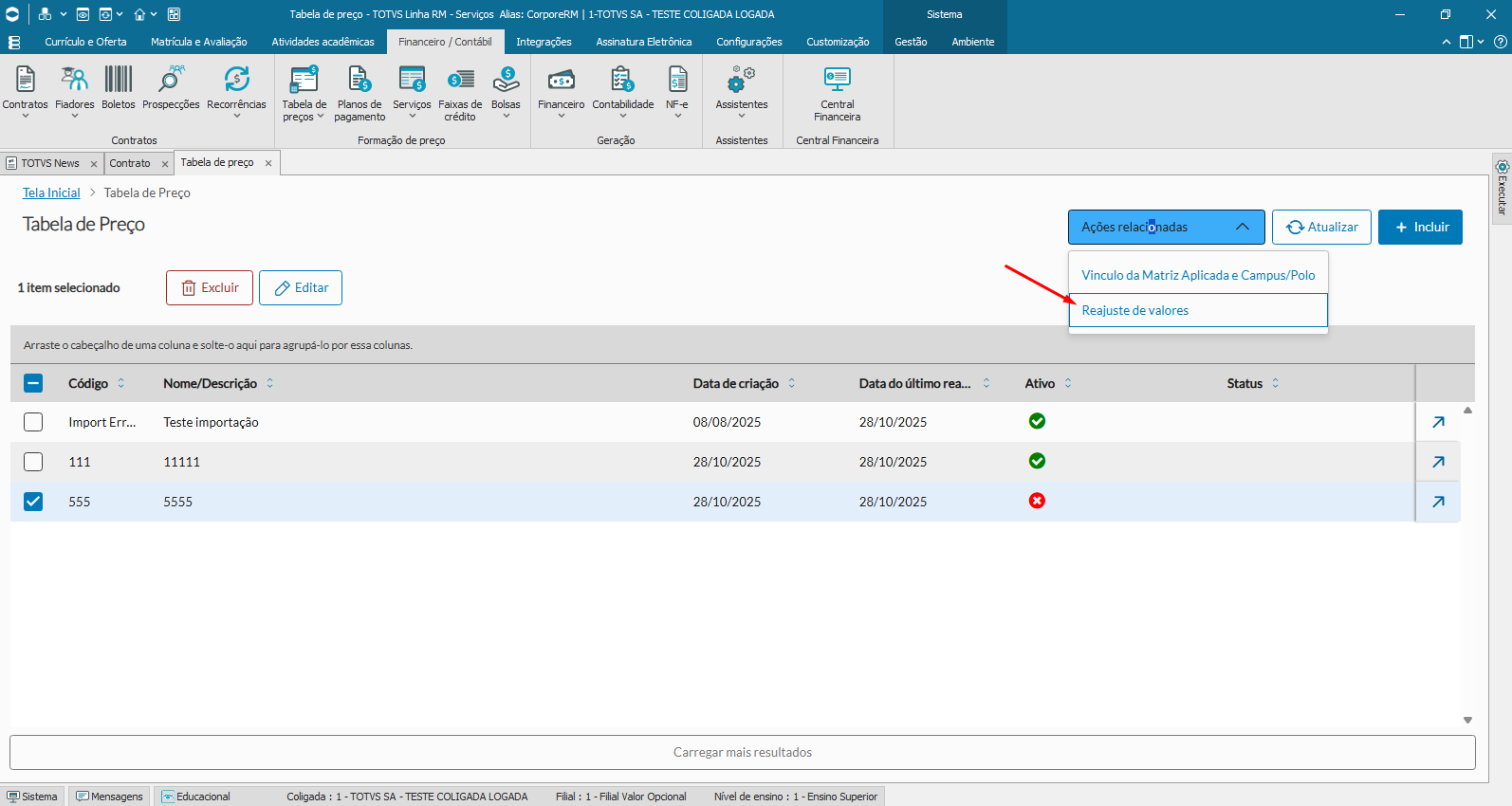Expand the Contabilidade dropdown arrow

(622, 117)
